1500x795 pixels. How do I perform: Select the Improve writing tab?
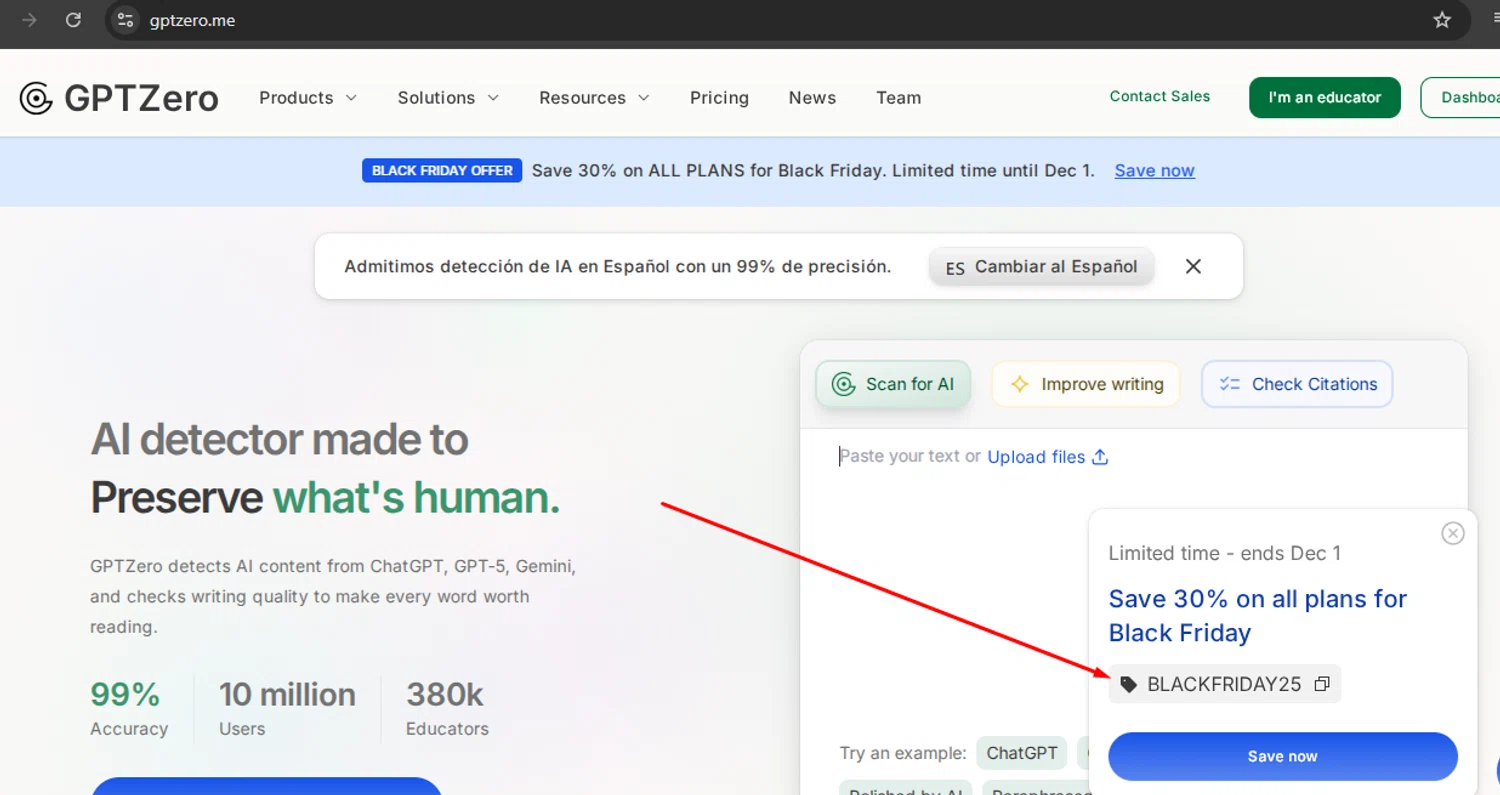click(1086, 384)
